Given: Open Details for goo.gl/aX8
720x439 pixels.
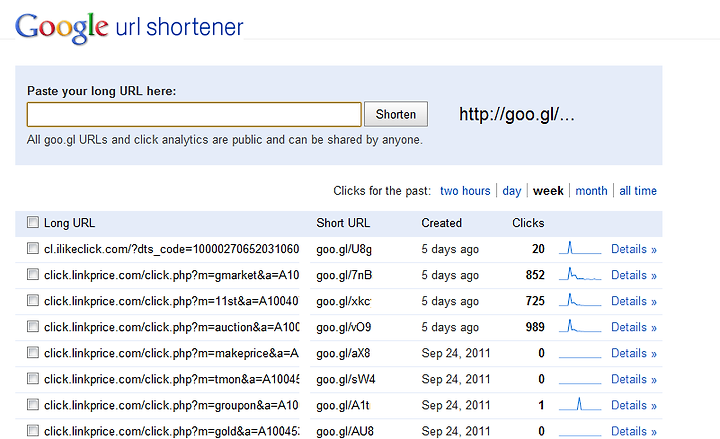Looking at the screenshot, I should (634, 353).
